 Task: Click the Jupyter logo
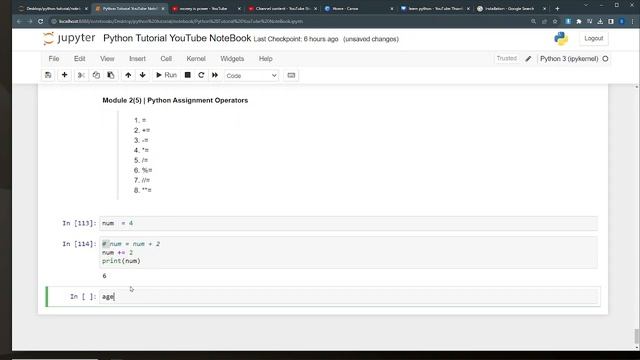point(69,38)
